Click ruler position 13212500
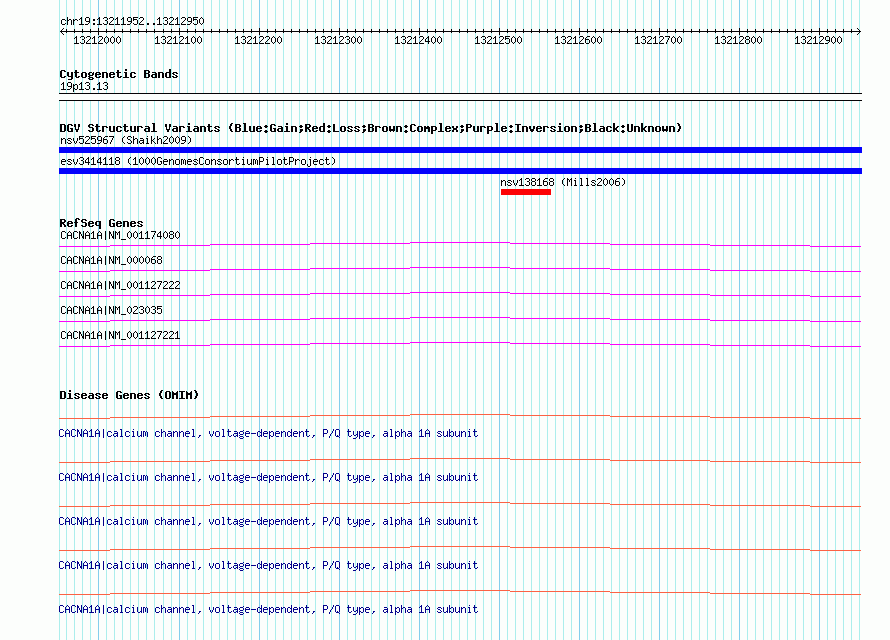890x640 pixels. pos(498,40)
